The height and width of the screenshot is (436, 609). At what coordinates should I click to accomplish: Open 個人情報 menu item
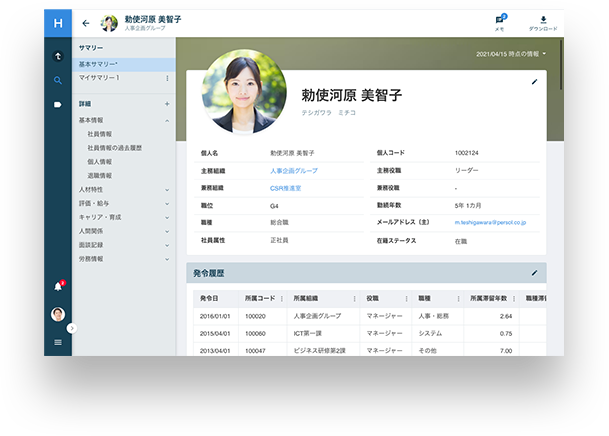99,162
